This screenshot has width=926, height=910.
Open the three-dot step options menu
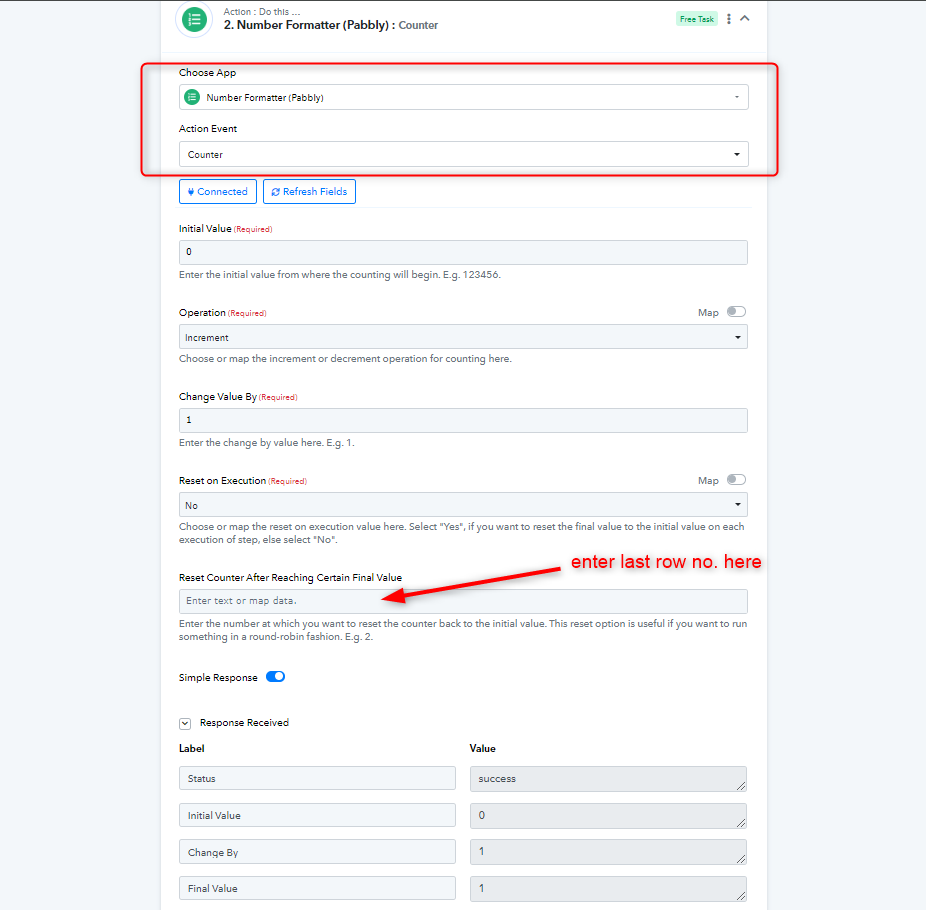tap(729, 19)
